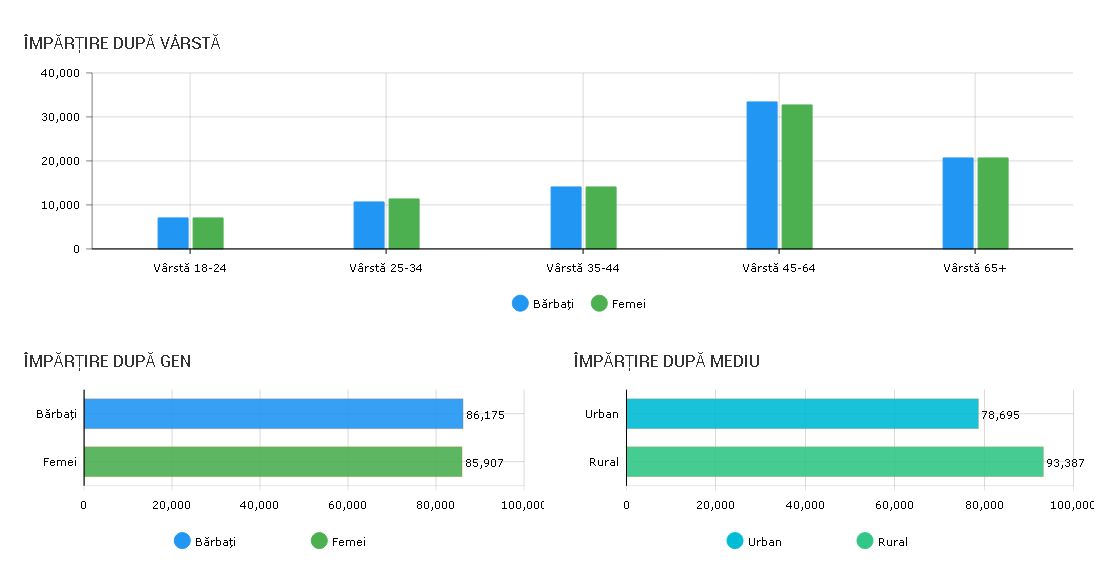
Task: Click blue Bărbați legend circle under gender chart
Action: pos(182,541)
